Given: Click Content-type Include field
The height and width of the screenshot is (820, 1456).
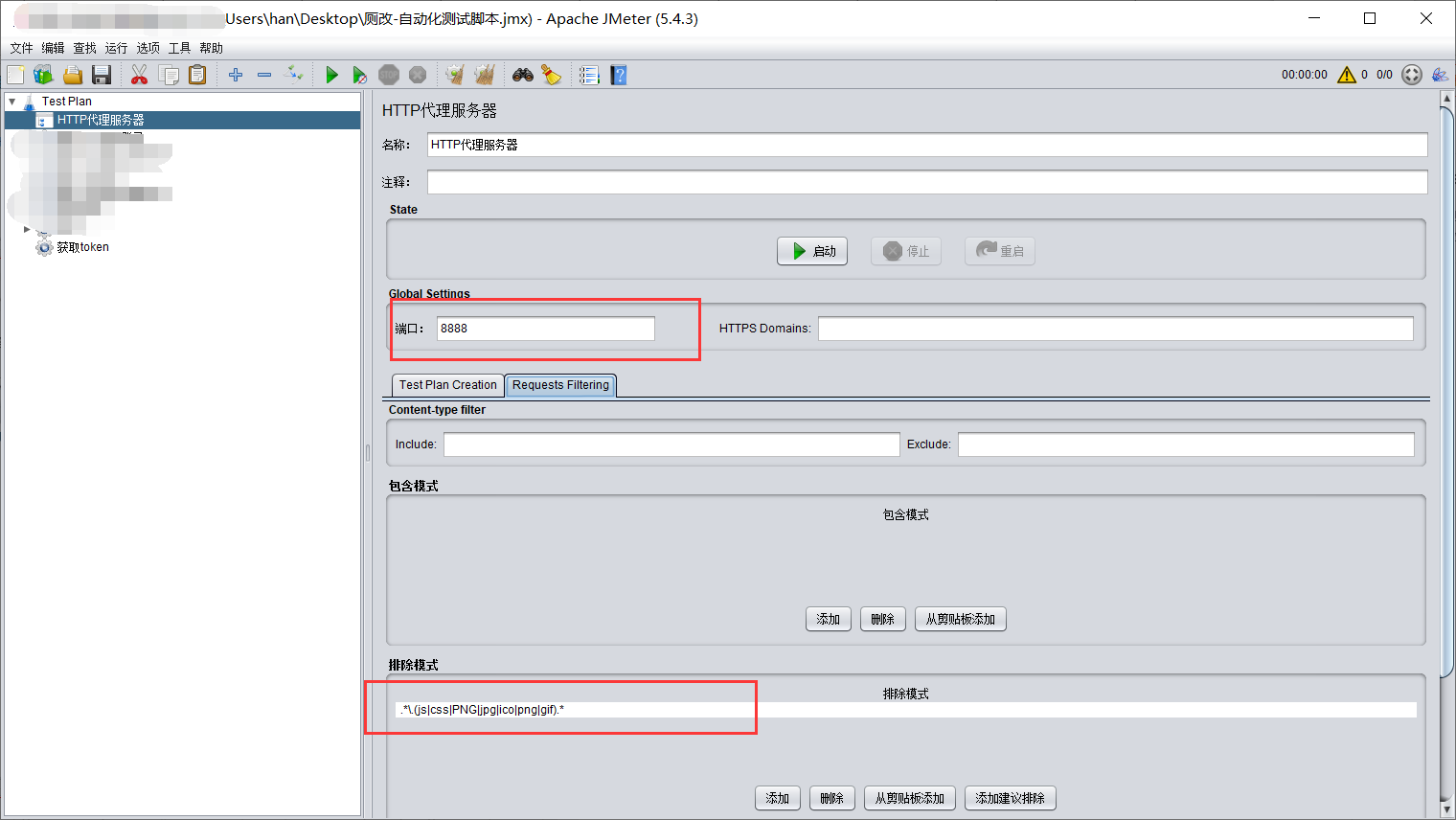Looking at the screenshot, I should click(x=671, y=444).
